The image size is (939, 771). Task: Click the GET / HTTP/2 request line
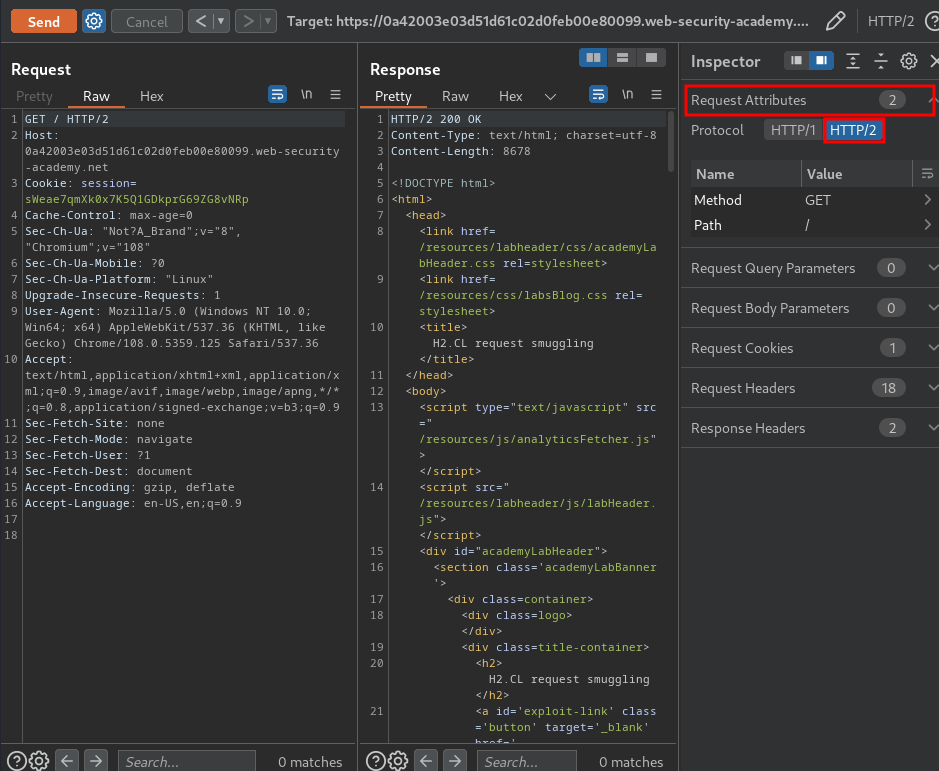[x=66, y=119]
